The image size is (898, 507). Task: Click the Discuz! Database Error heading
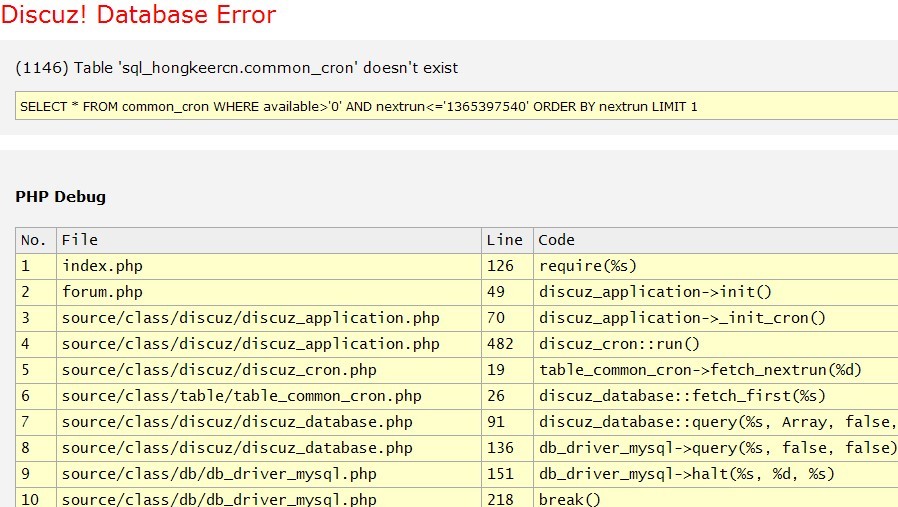tap(139, 14)
